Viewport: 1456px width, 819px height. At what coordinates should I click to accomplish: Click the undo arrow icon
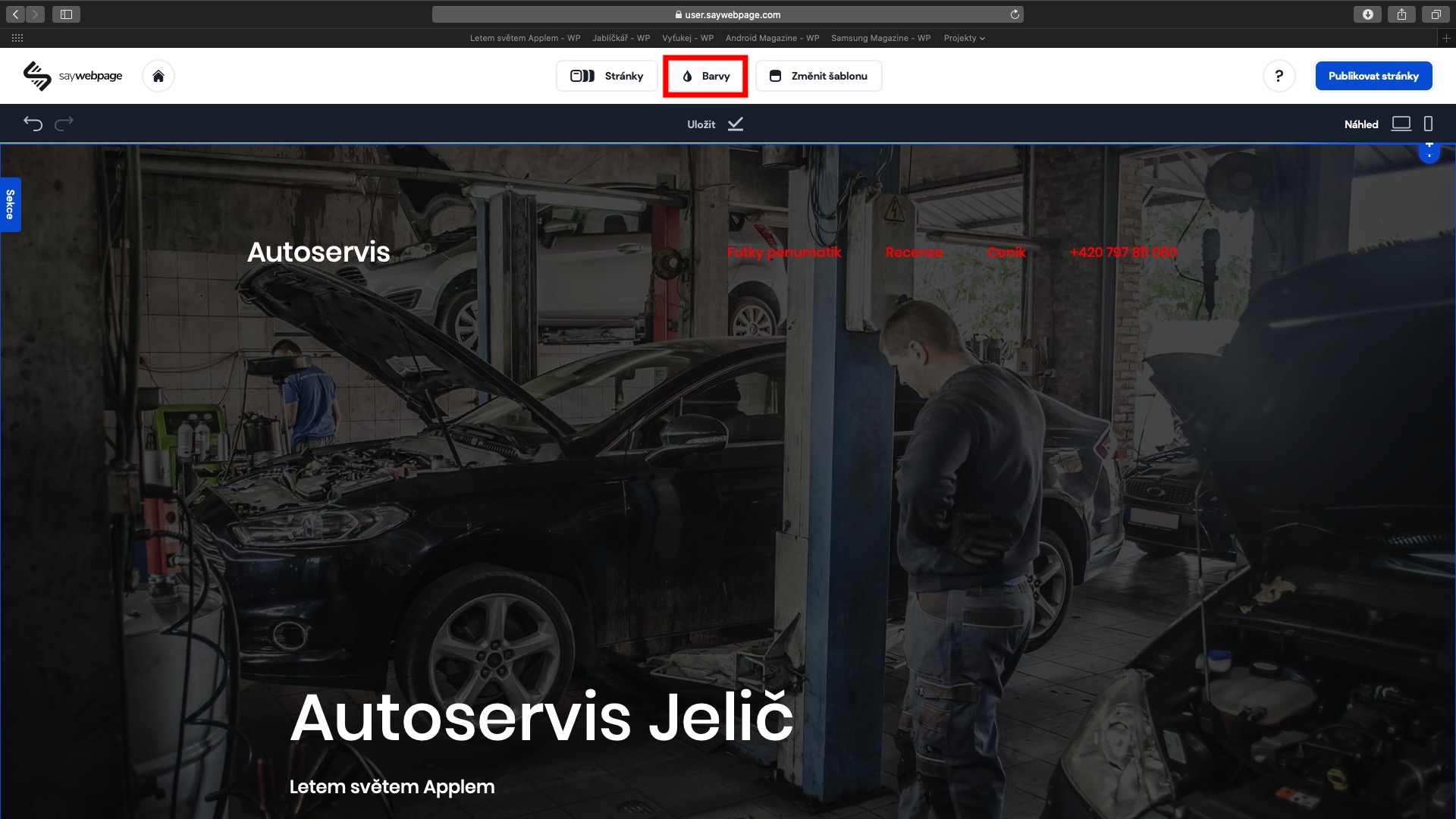coord(33,124)
